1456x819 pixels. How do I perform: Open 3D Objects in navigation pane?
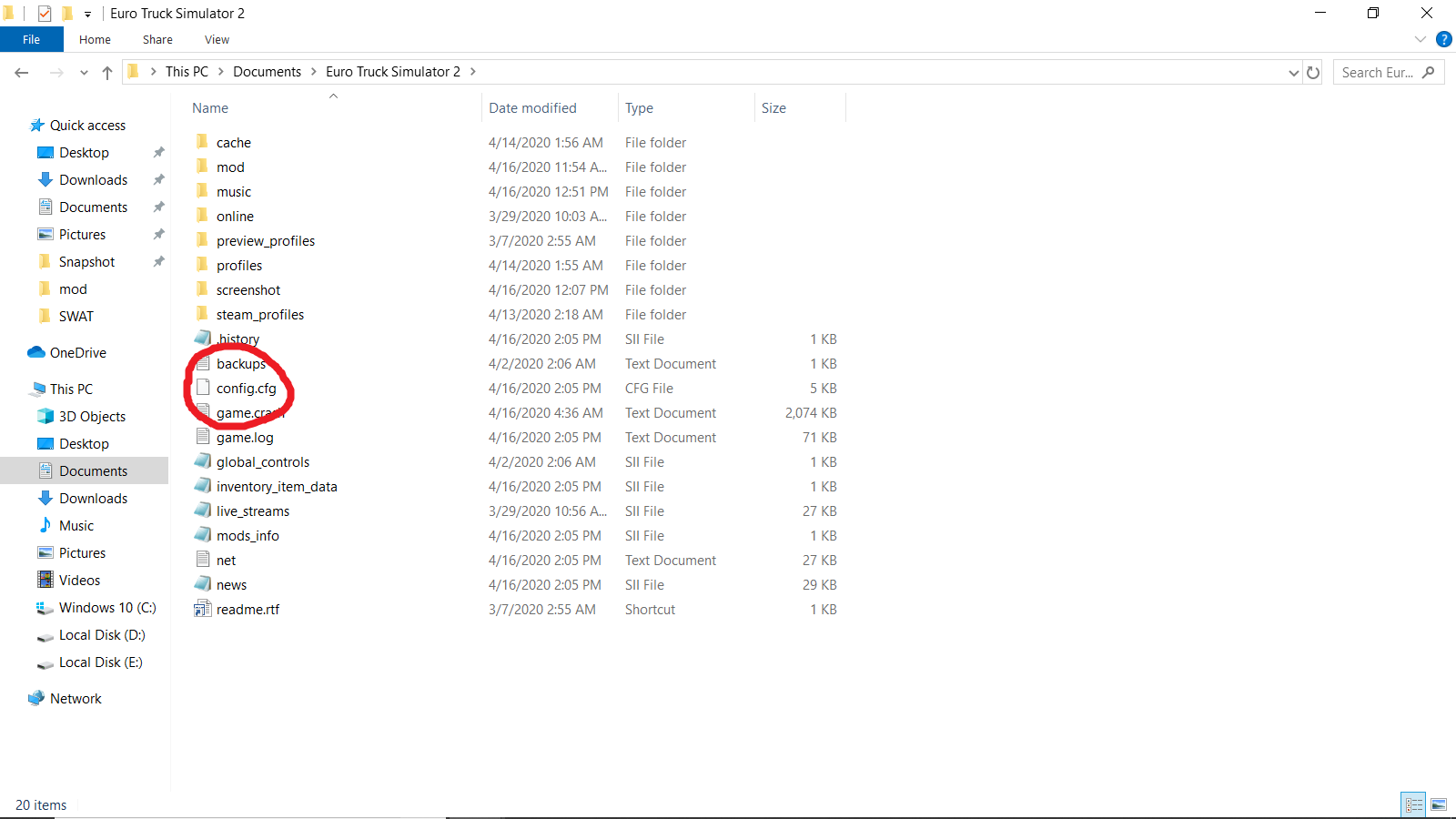[x=92, y=416]
